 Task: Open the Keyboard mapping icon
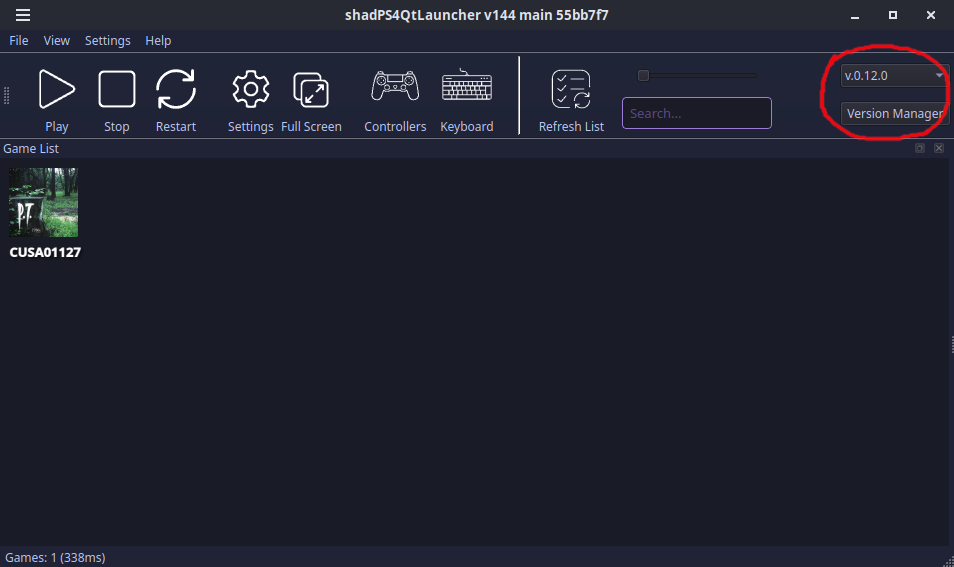pyautogui.click(x=467, y=85)
